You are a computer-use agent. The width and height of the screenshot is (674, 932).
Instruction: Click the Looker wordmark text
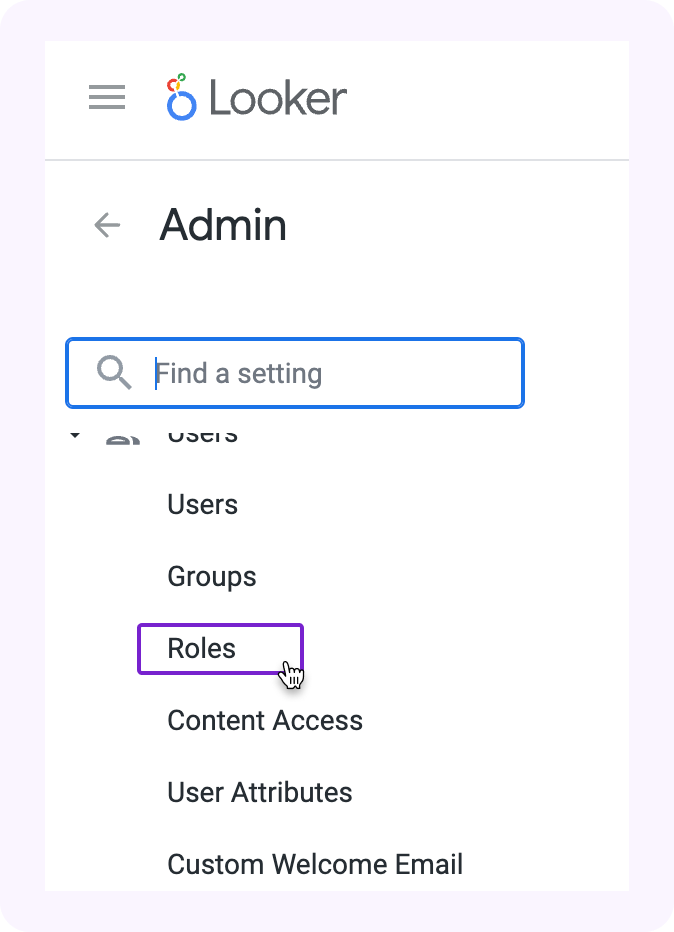tap(278, 99)
